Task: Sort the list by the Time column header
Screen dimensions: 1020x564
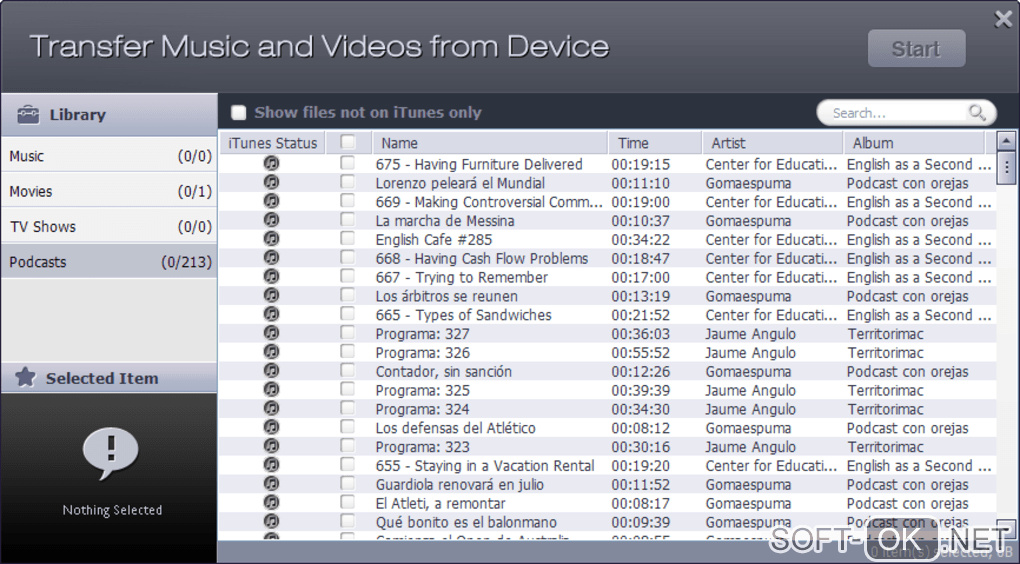Action: tap(653, 143)
